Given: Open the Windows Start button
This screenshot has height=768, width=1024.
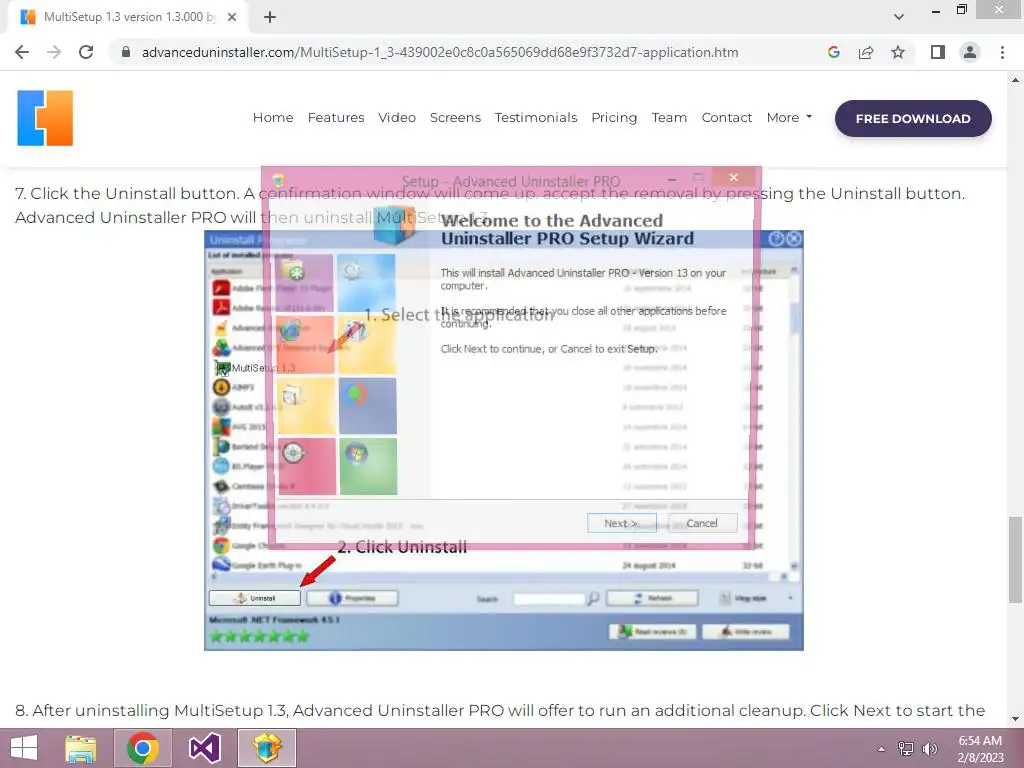Looking at the screenshot, I should (24, 748).
